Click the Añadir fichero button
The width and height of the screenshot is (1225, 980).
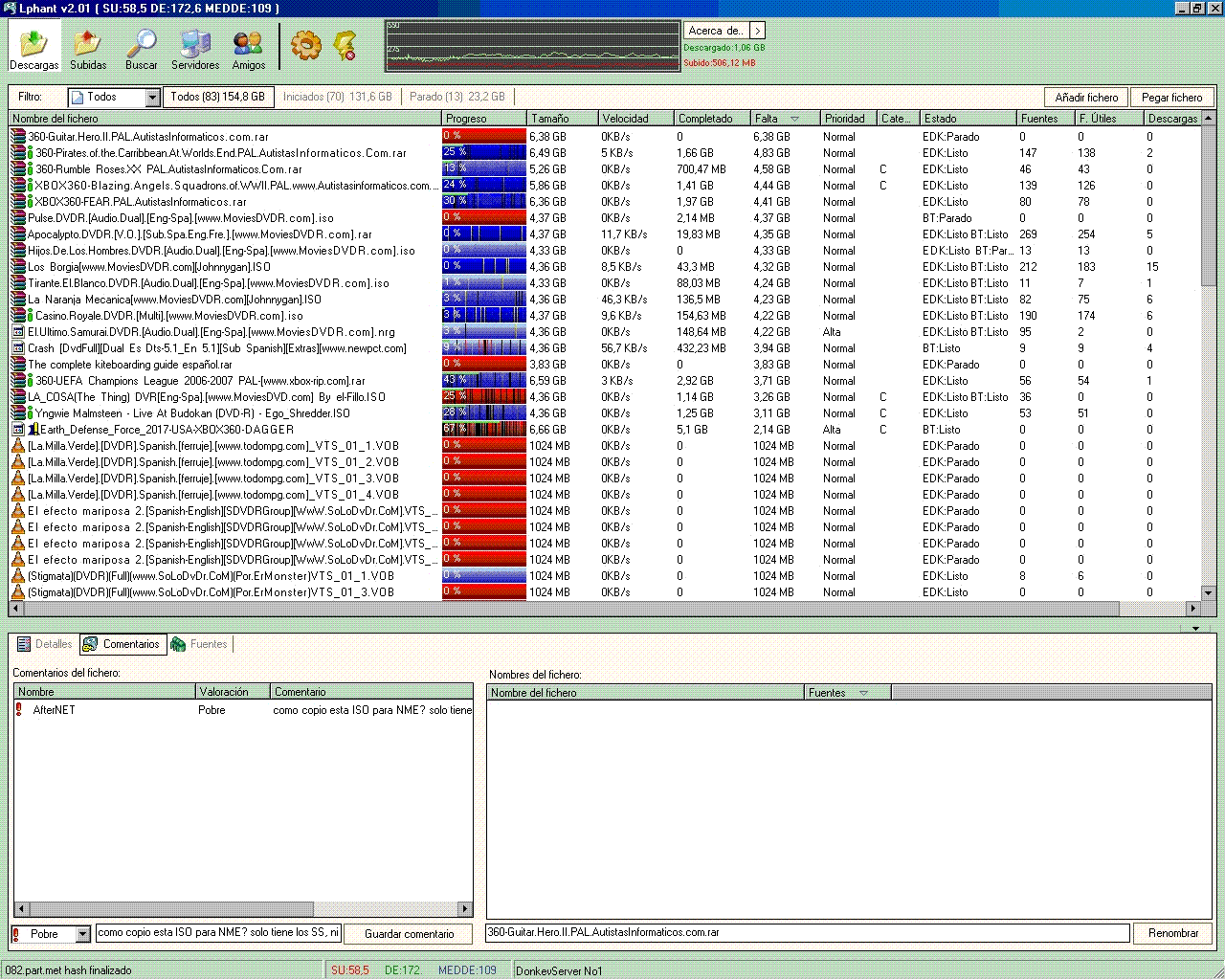(x=1086, y=98)
